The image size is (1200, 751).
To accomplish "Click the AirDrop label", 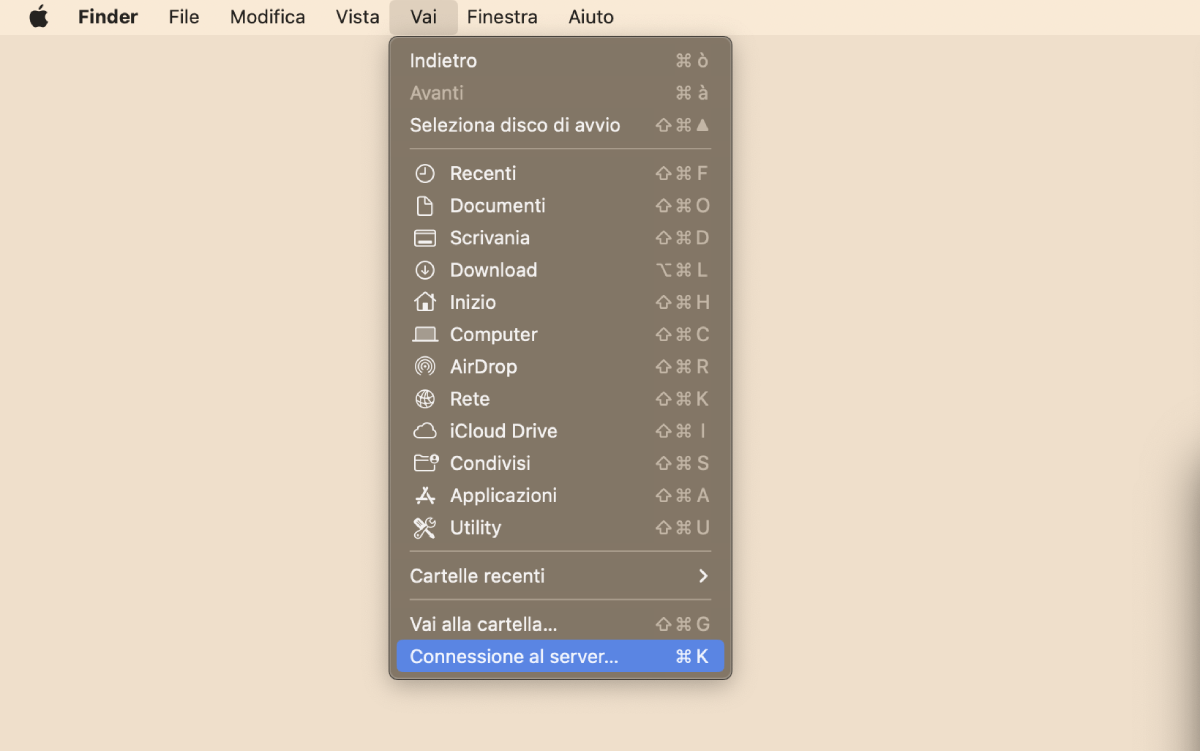I will (484, 366).
